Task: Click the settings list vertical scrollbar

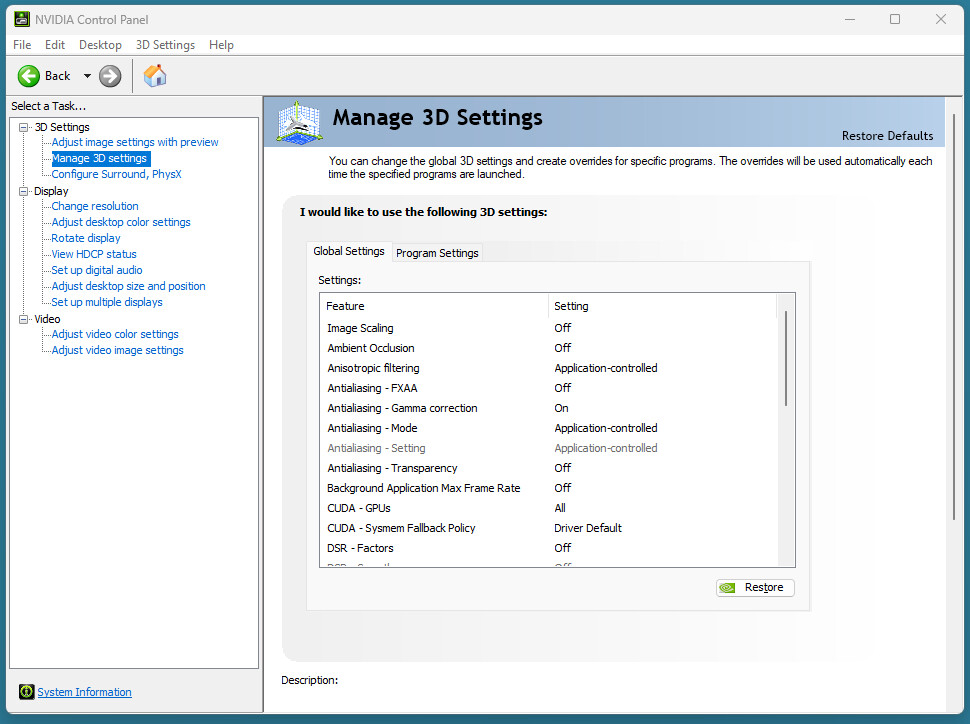Action: tap(786, 359)
